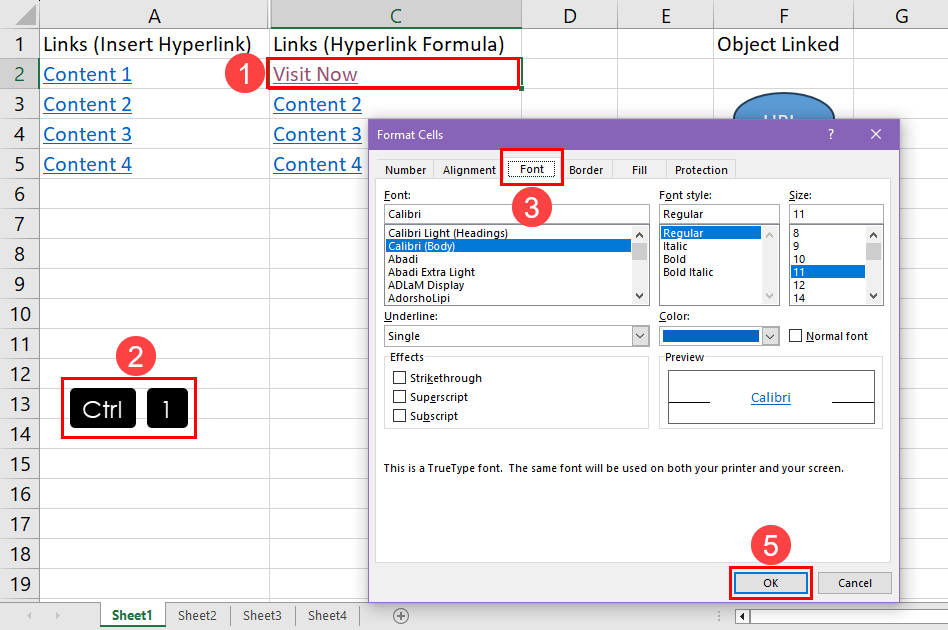
Task: Close the Format Cells dialog
Action: (x=875, y=134)
